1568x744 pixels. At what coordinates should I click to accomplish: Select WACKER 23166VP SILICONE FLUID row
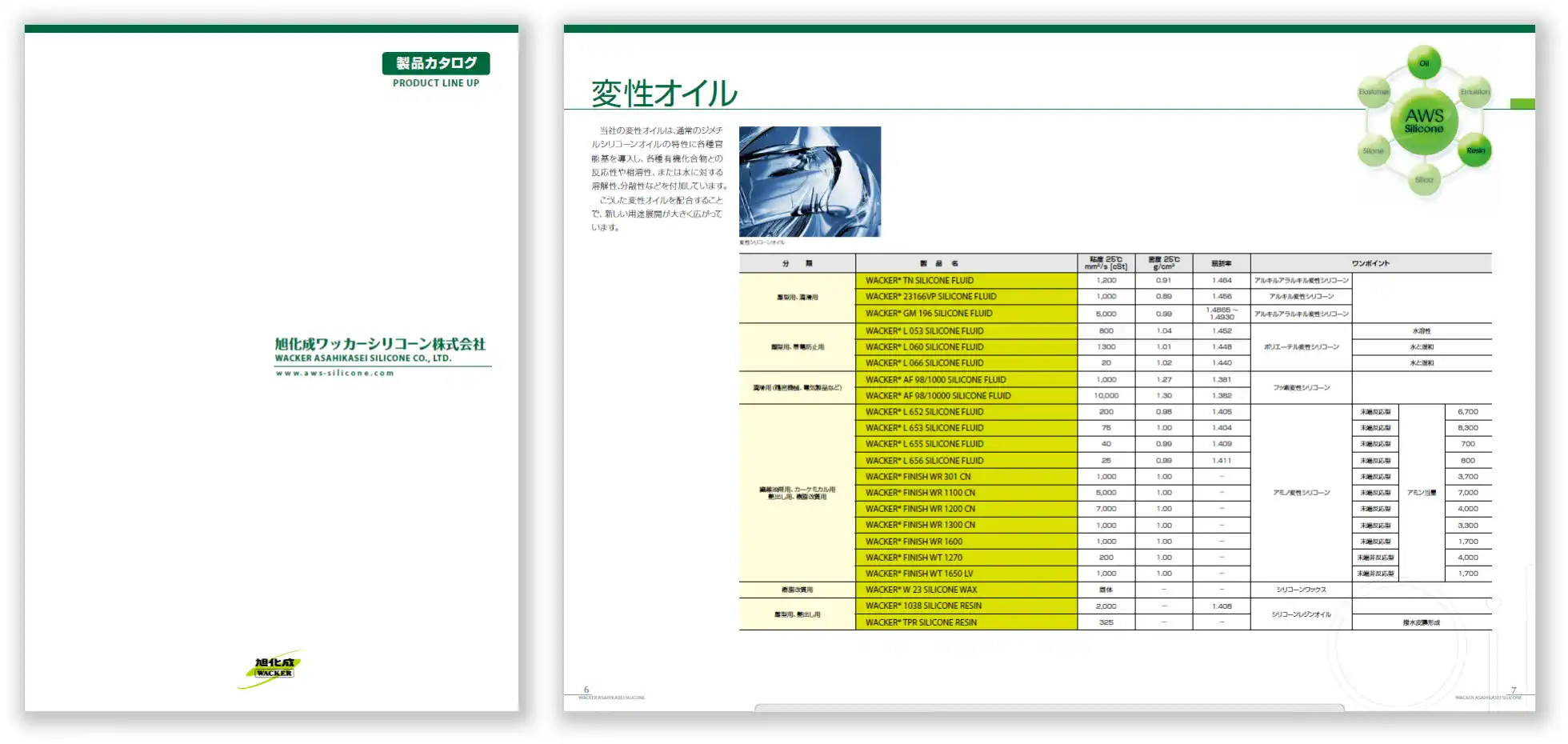coord(966,297)
